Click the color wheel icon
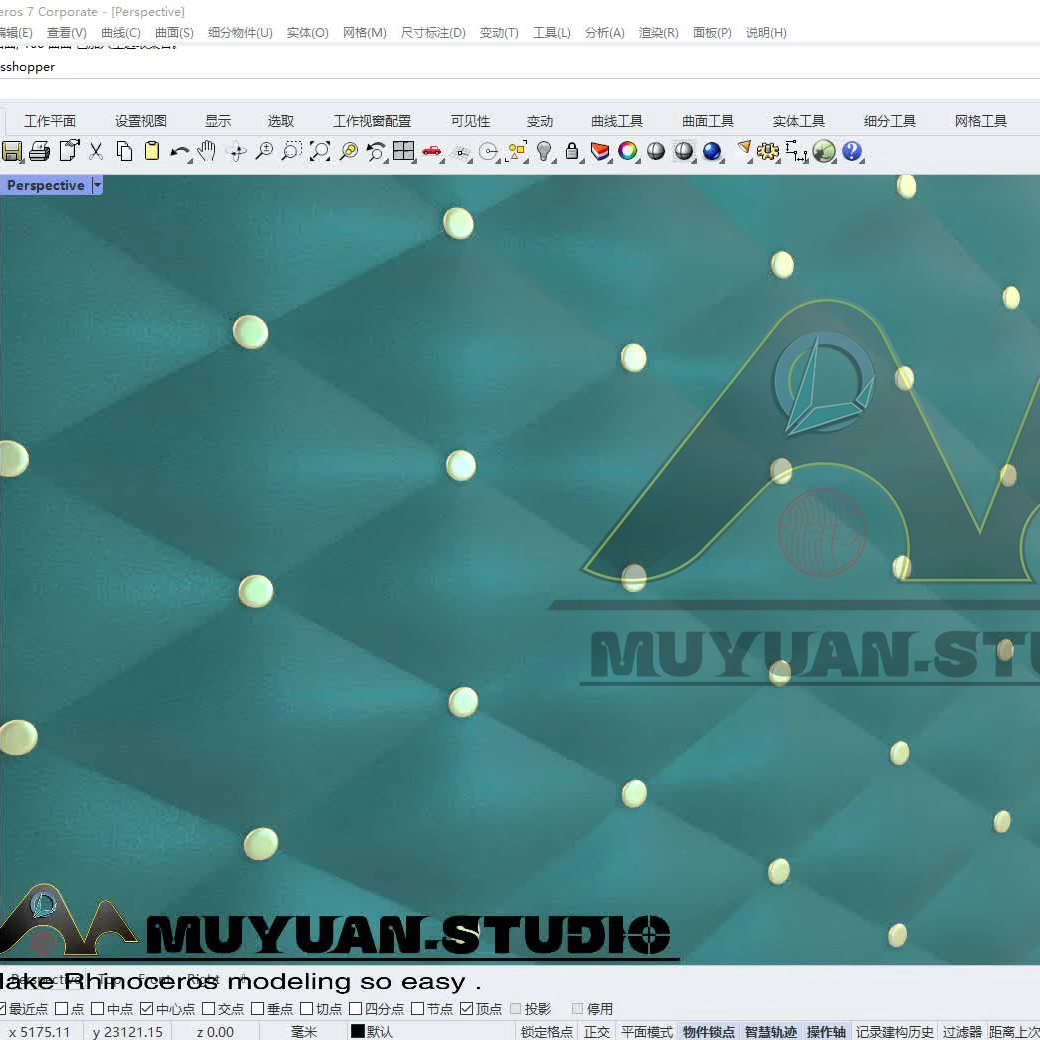This screenshot has width=1040, height=1040. (627, 151)
